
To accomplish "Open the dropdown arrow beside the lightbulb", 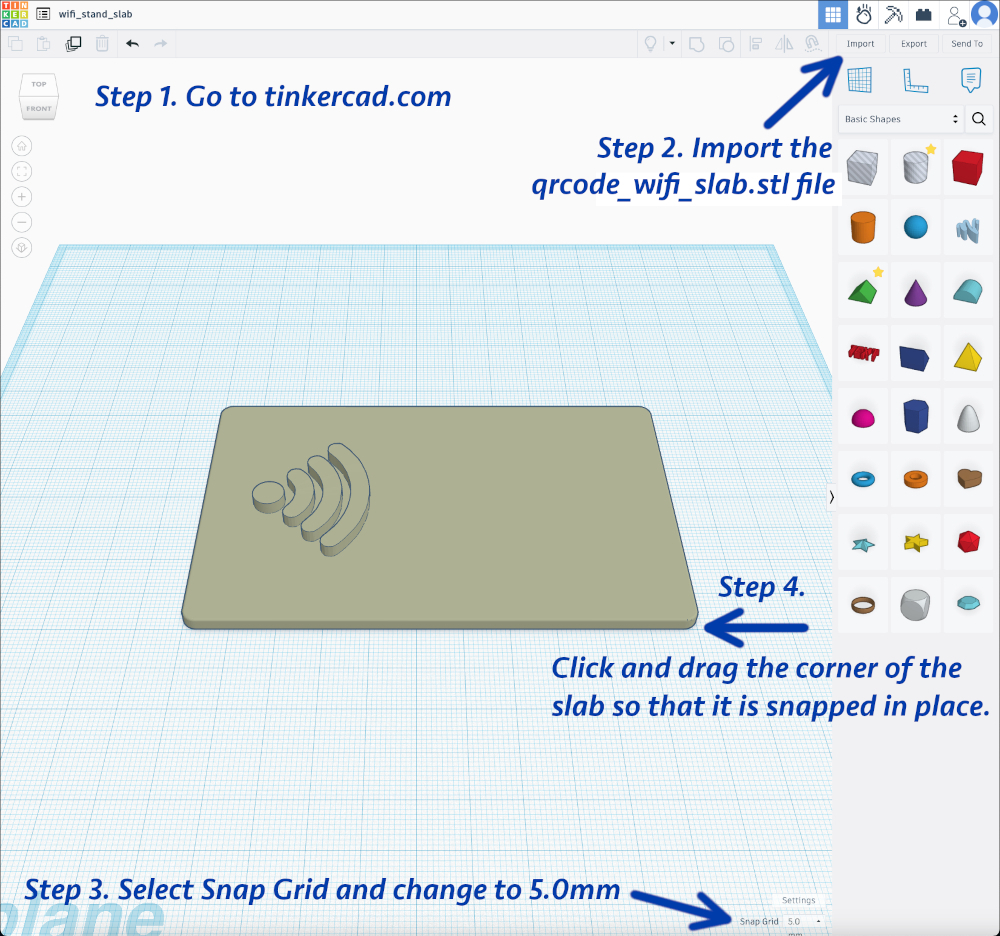I will tap(672, 43).
